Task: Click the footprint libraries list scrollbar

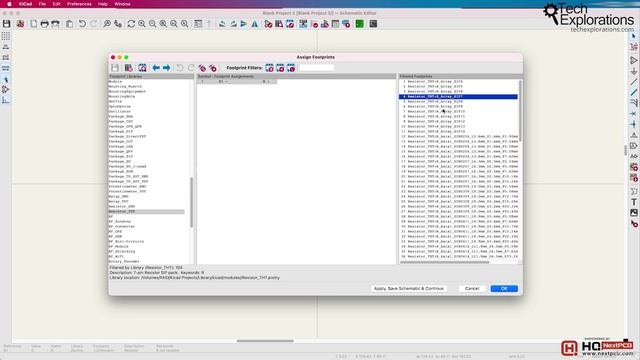Action: coord(191,202)
